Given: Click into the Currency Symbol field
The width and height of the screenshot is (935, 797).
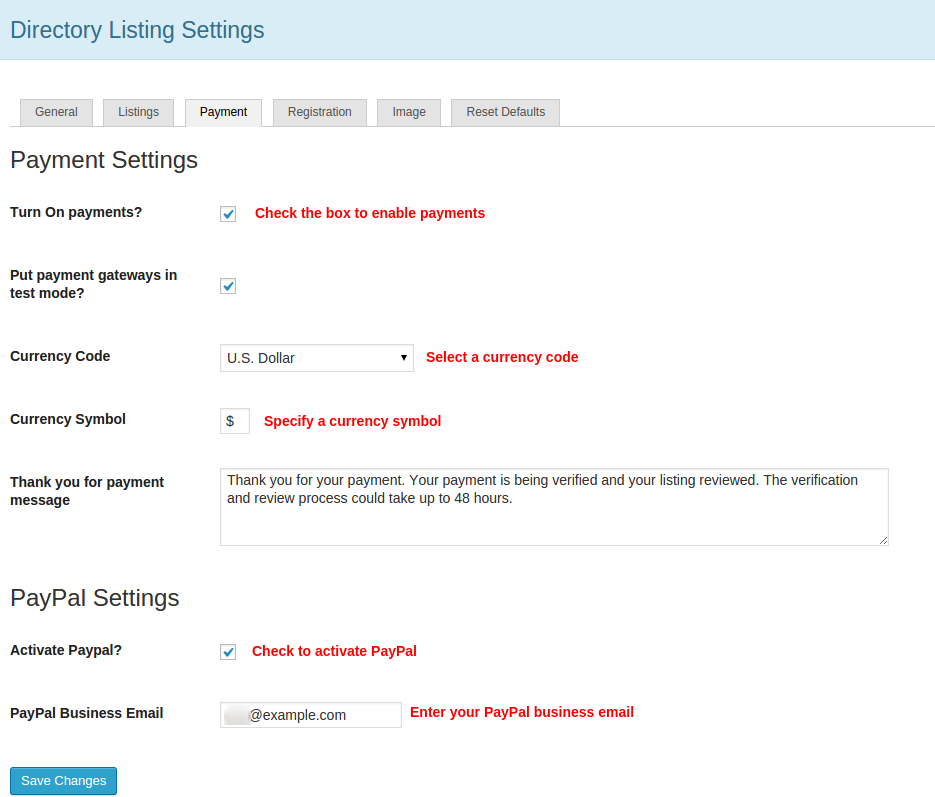Looking at the screenshot, I should click(235, 421).
